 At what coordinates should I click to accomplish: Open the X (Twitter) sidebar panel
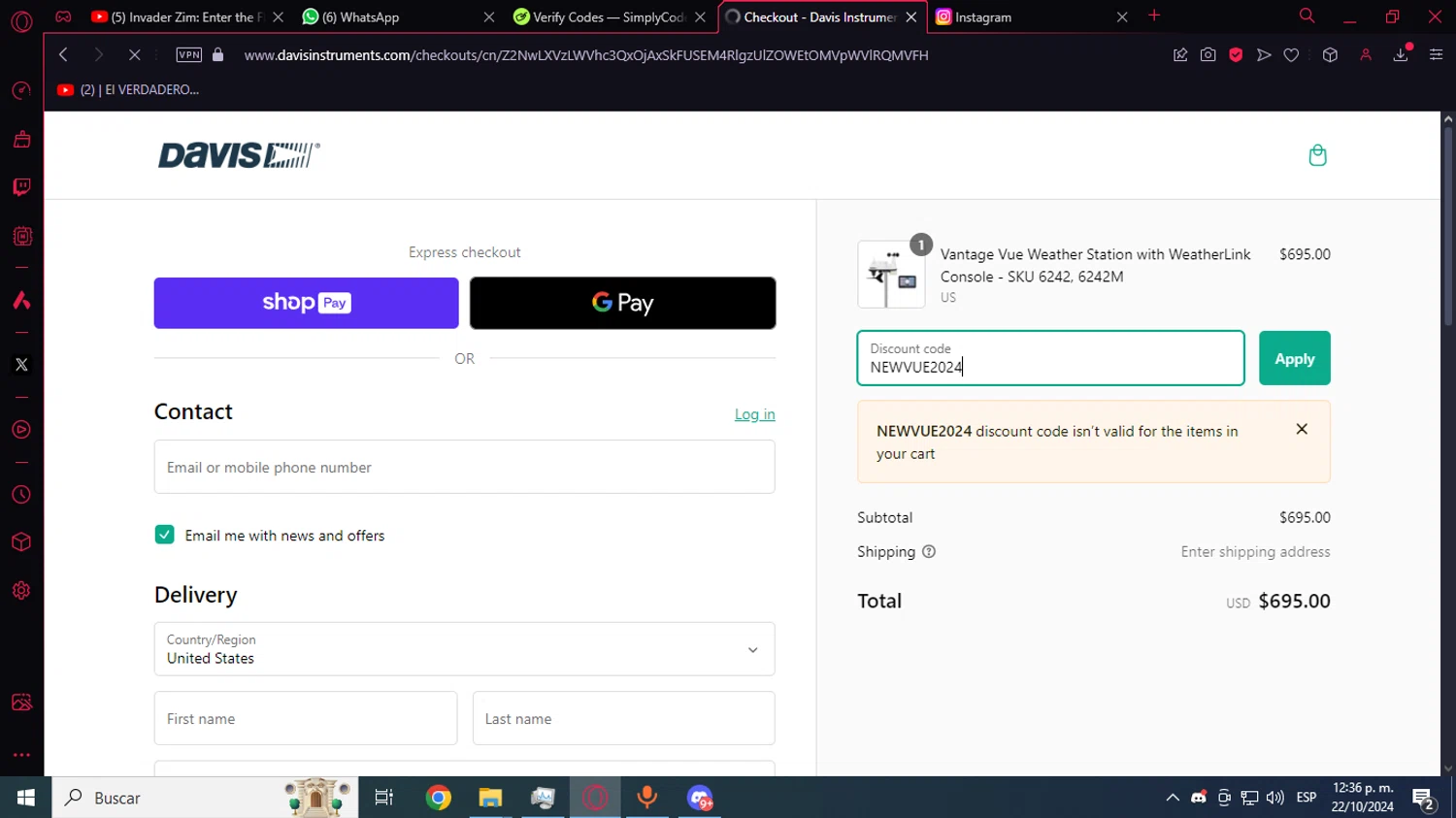tap(21, 365)
